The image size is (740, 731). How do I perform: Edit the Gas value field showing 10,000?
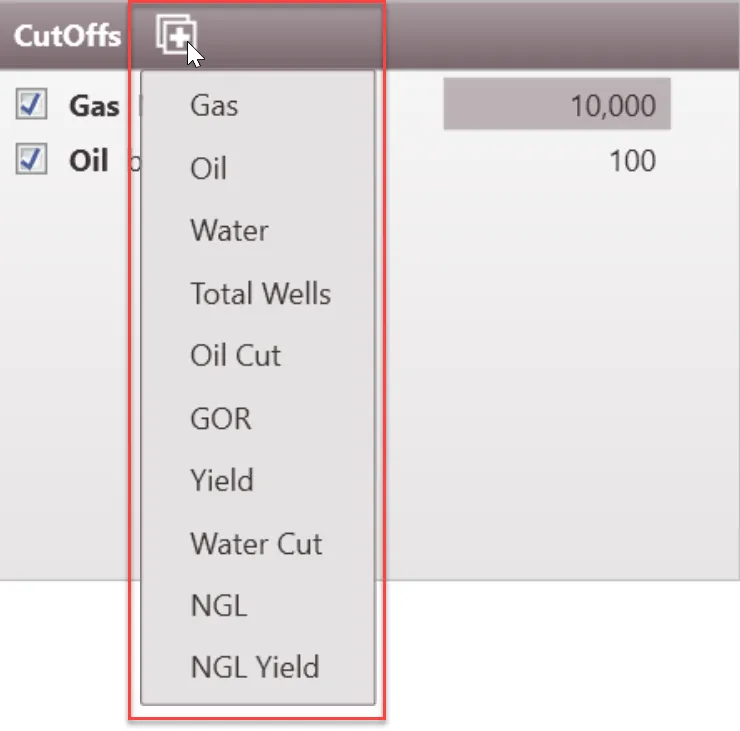click(557, 106)
